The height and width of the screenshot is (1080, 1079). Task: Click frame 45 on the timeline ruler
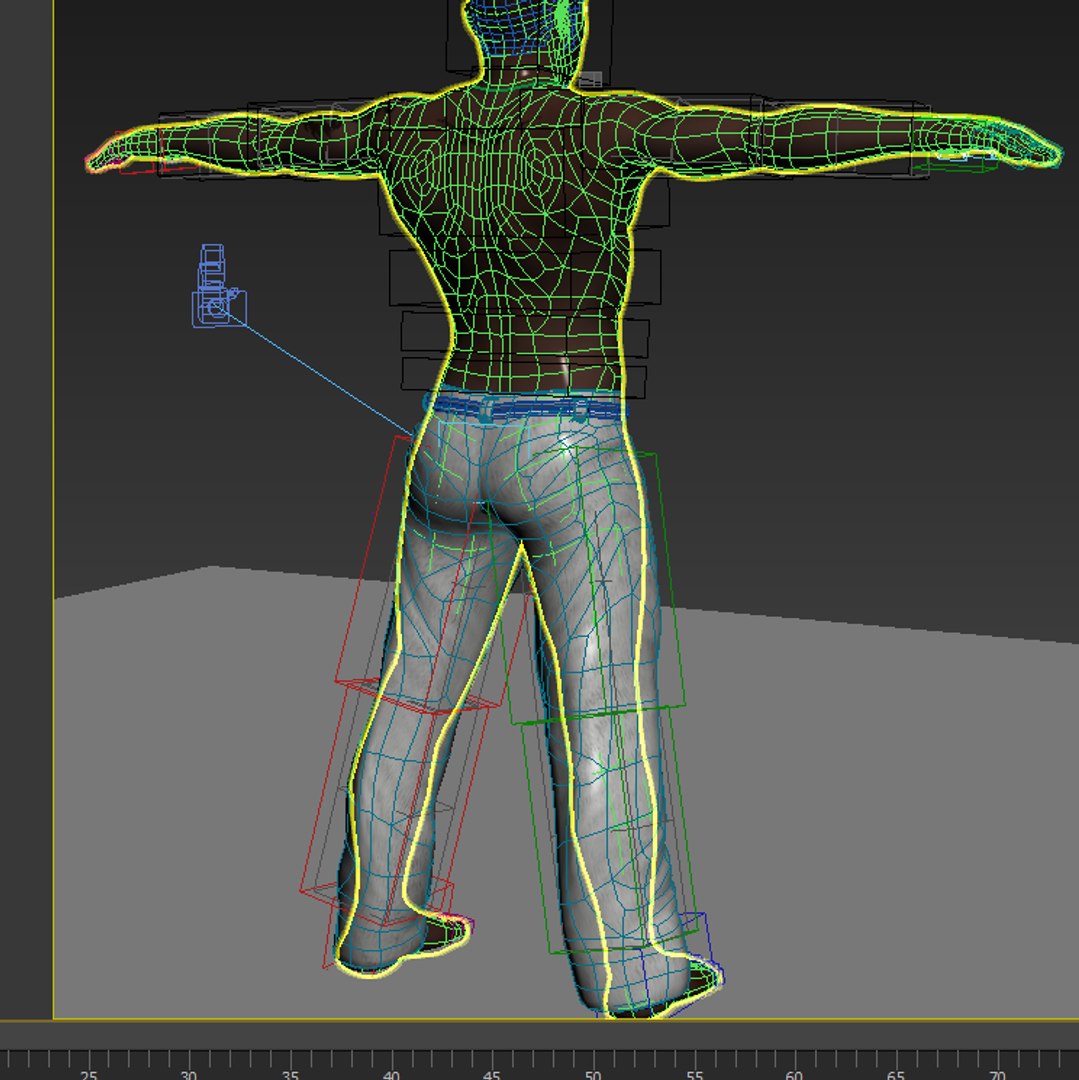491,1073
